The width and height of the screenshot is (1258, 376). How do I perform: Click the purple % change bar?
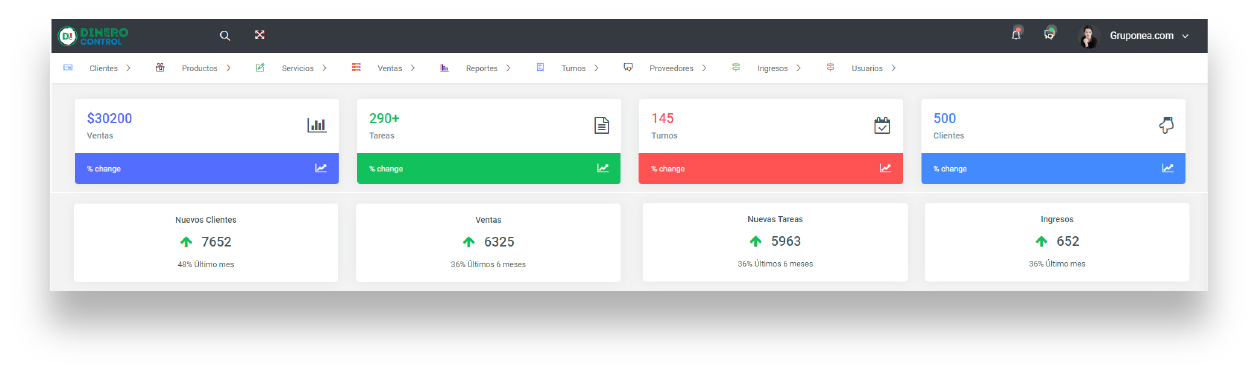click(207, 168)
